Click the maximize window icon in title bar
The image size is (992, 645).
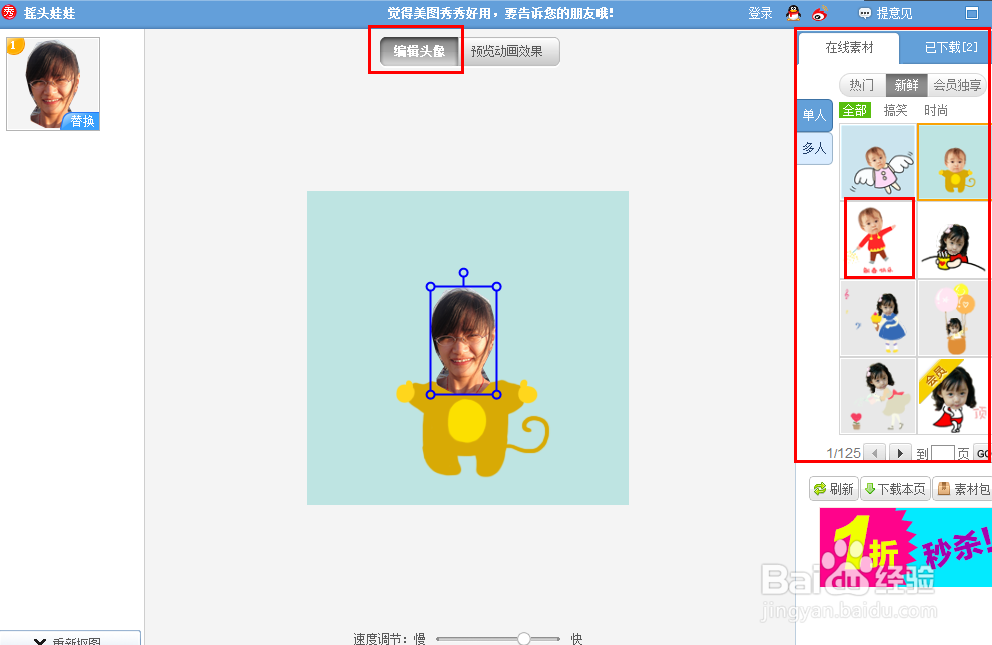[x=972, y=13]
